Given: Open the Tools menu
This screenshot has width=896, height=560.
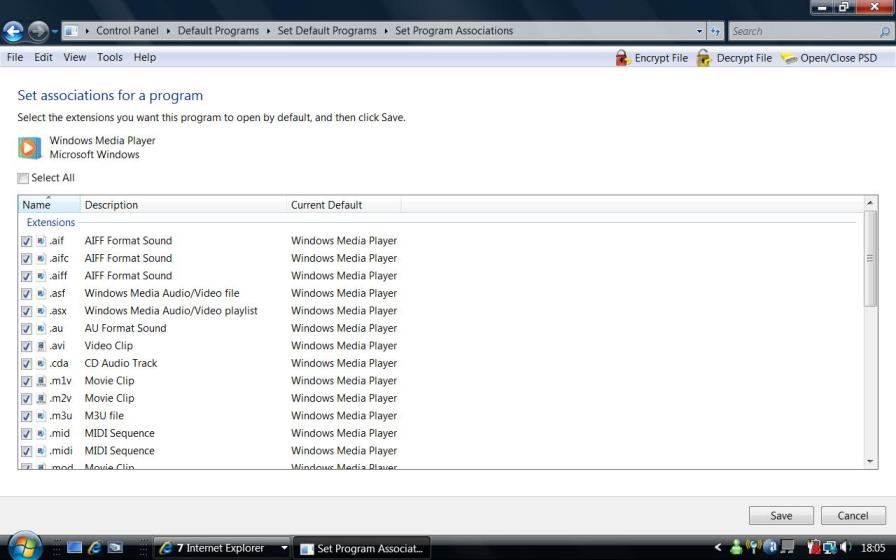Looking at the screenshot, I should tap(110, 58).
